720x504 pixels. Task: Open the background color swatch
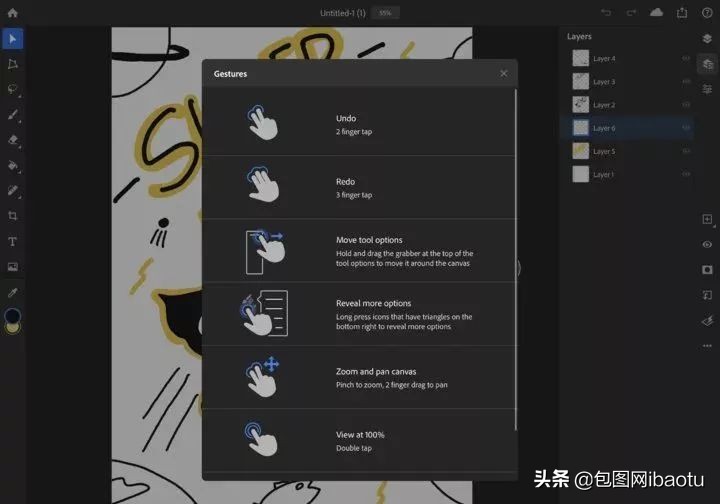tap(13, 328)
